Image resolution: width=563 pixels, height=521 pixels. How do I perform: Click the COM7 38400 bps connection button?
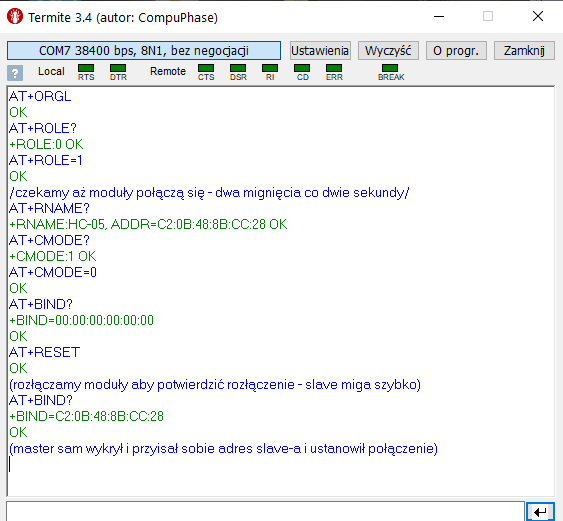[144, 51]
